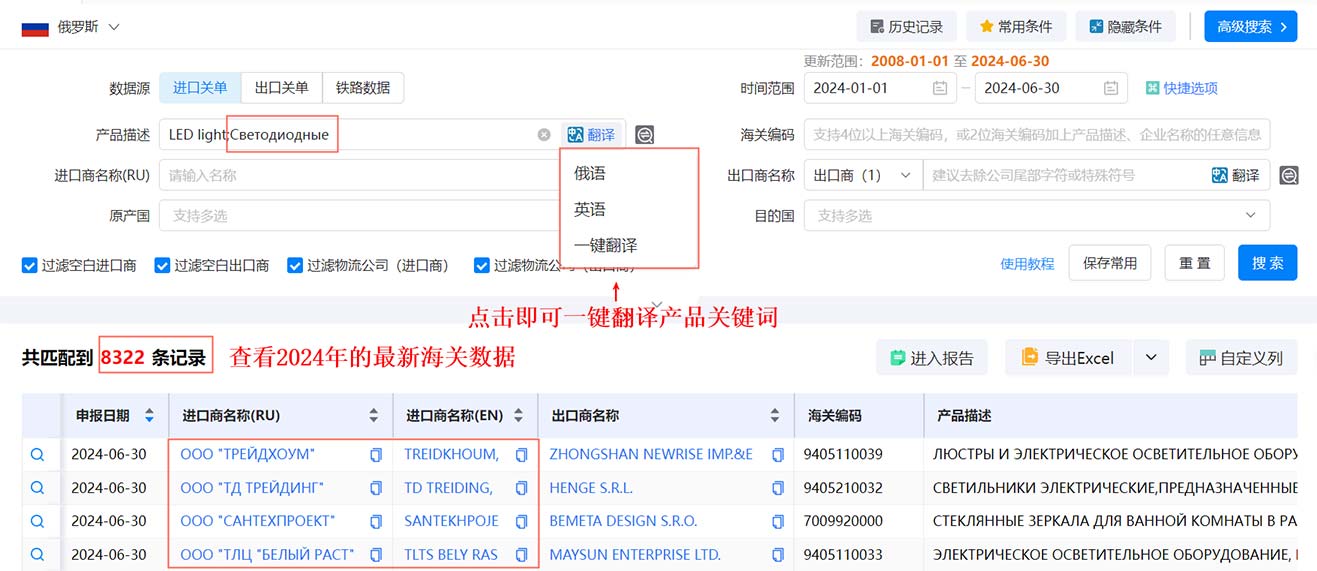Screen dimensions: 1317x571
Task: Copy importer name ООО "САНТЕХПРОЕКТ"
Action: point(376,521)
